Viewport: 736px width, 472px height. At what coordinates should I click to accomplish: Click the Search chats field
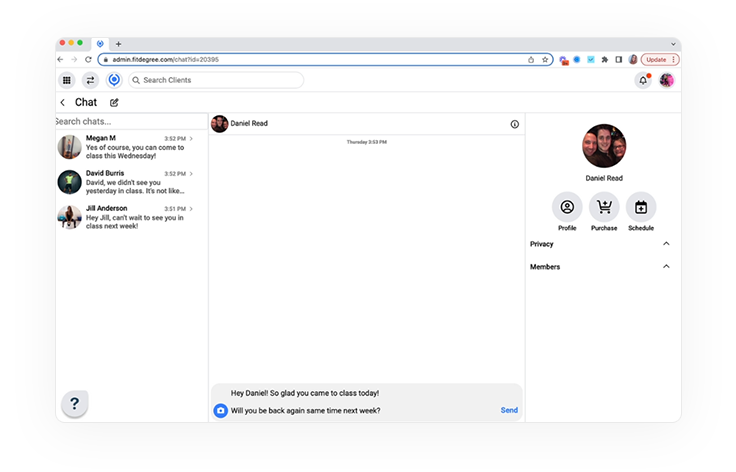point(131,122)
